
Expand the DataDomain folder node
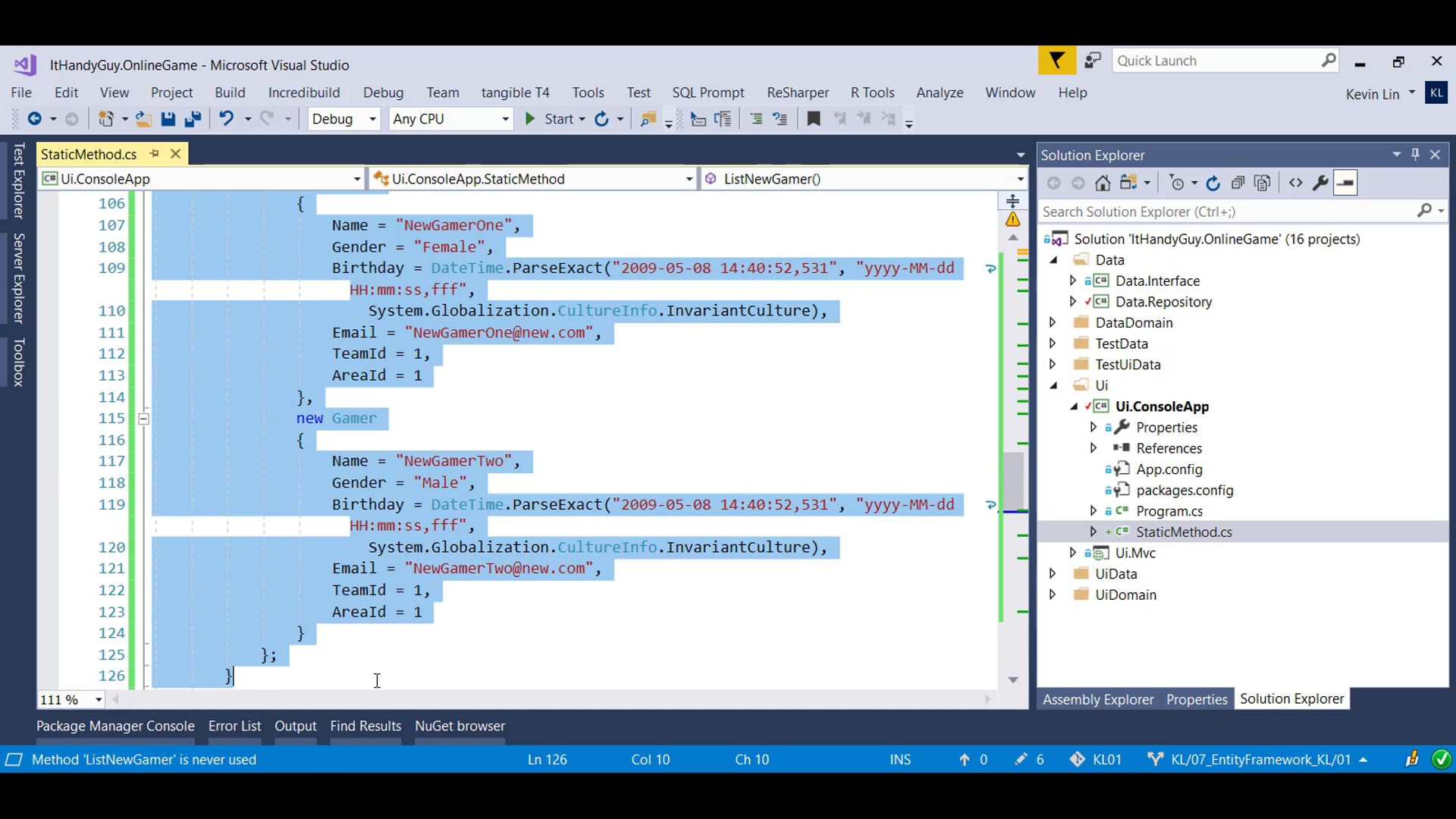tap(1053, 322)
